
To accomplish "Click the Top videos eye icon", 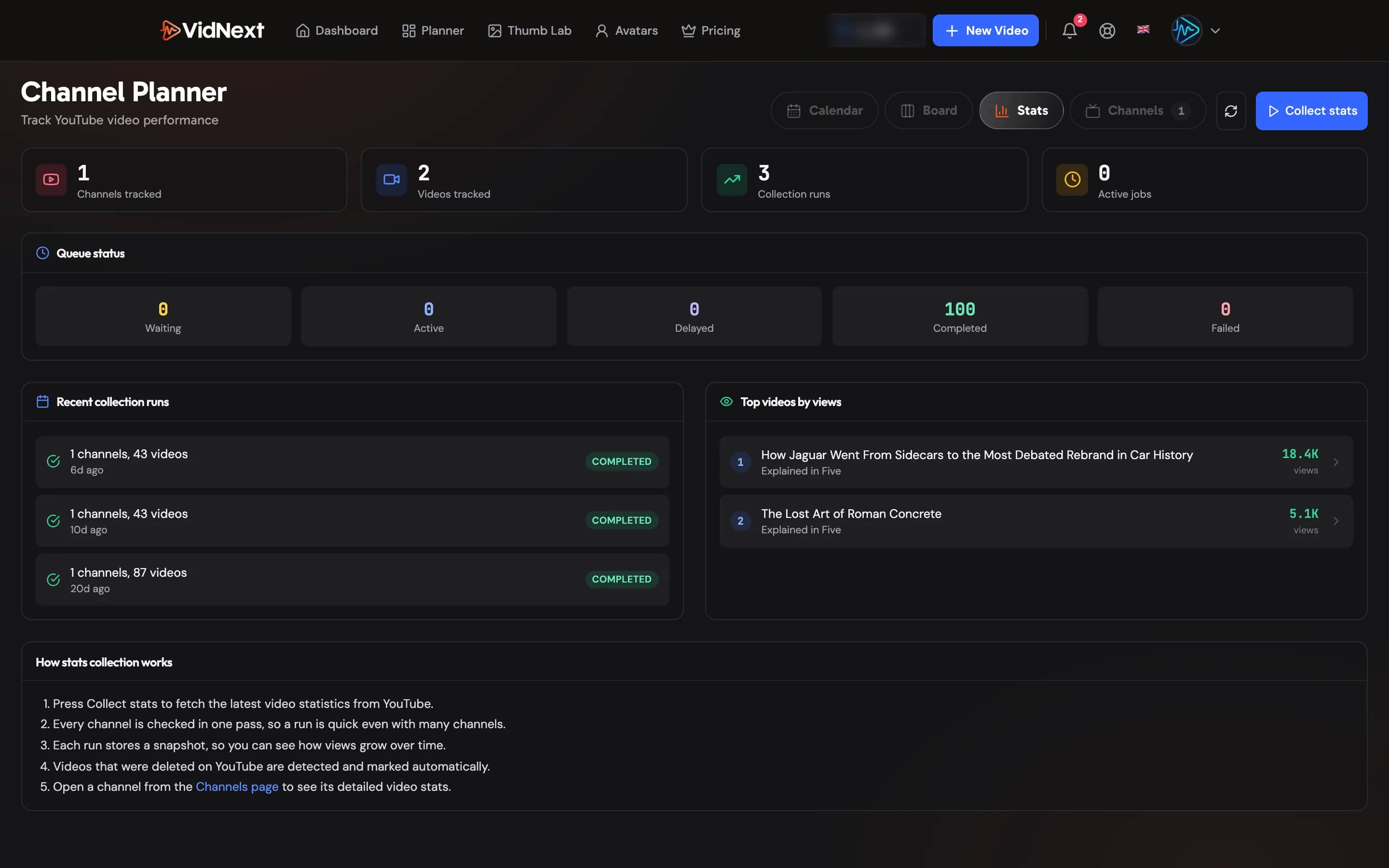I will pos(726,401).
